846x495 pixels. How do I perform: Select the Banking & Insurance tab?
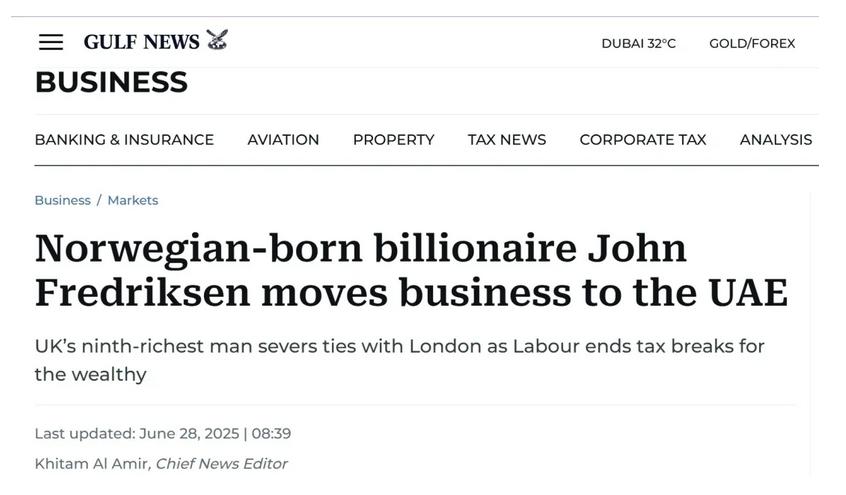(x=124, y=140)
